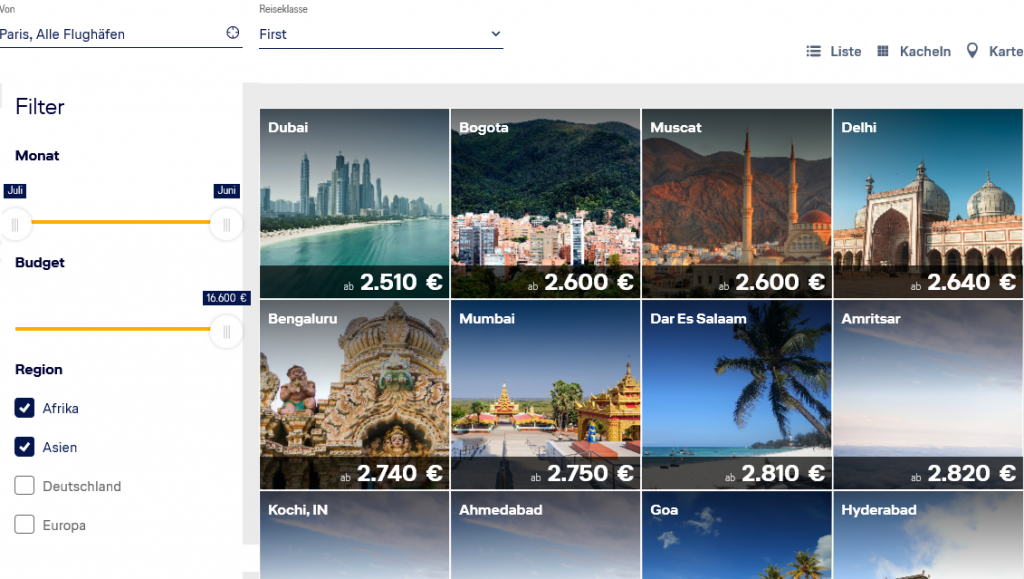Click the 2.740 € price on Bengaluru
1024x579 pixels.
pos(400,473)
